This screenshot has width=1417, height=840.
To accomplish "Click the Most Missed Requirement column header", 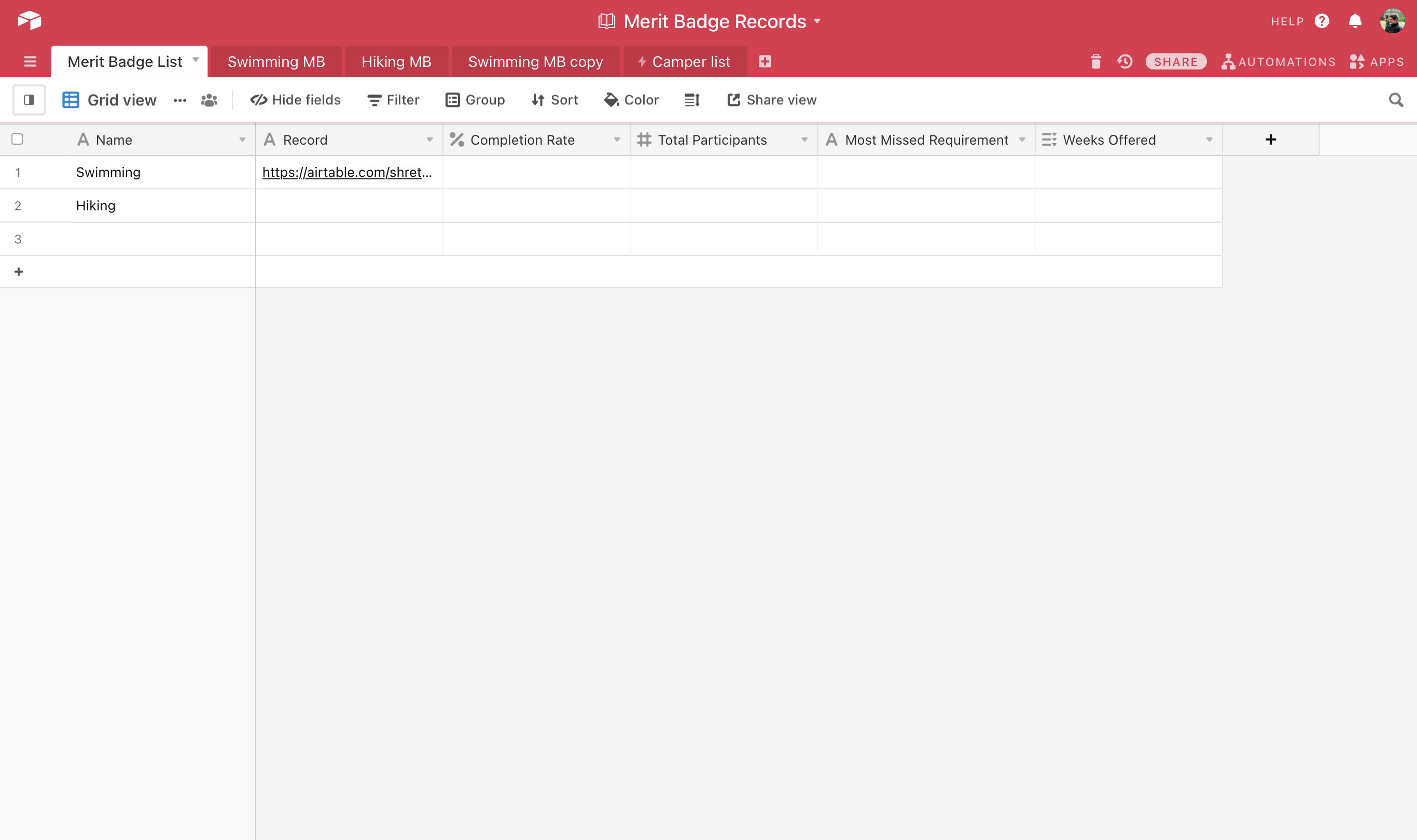I will (927, 140).
